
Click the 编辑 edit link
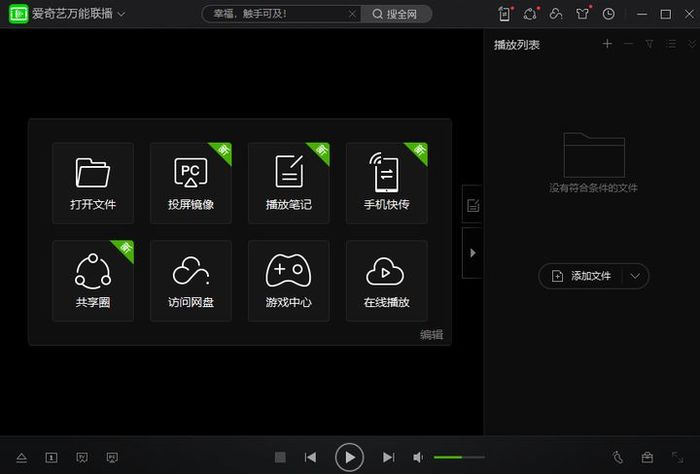pyautogui.click(x=431, y=335)
